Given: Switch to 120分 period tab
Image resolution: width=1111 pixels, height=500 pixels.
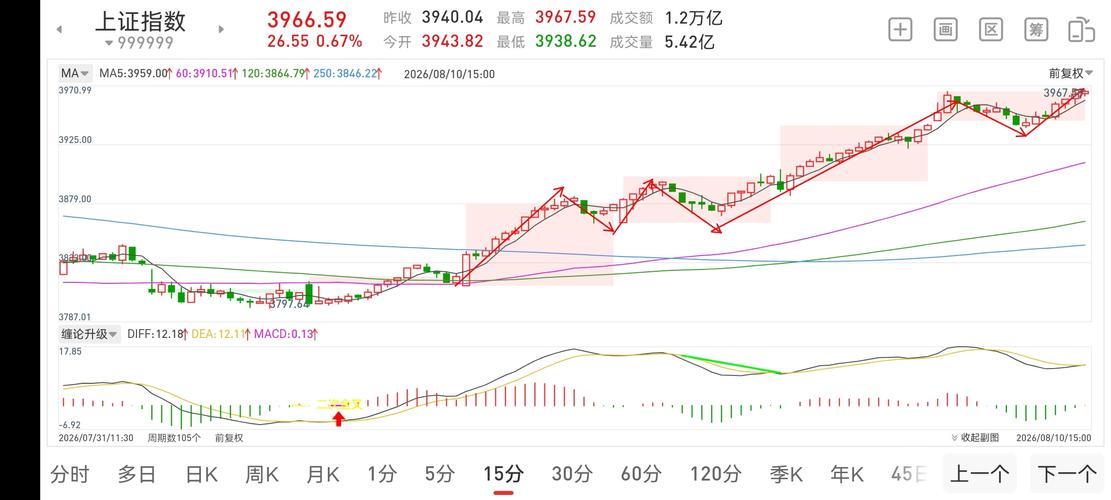Looking at the screenshot, I should coord(715,474).
